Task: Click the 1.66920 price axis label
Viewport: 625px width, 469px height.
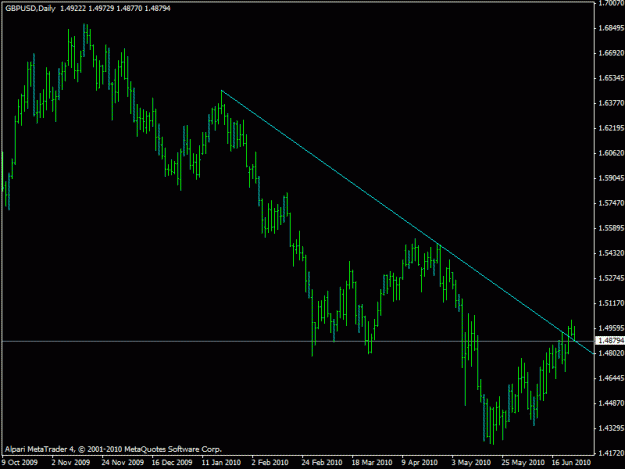Action: coord(611,53)
